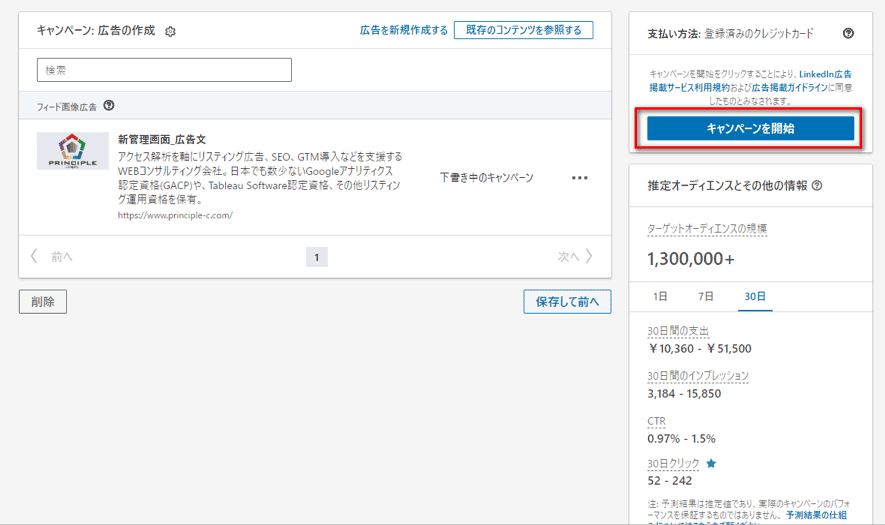Click help icon next to フィード画像広告
The height and width of the screenshot is (525, 885).
109,106
